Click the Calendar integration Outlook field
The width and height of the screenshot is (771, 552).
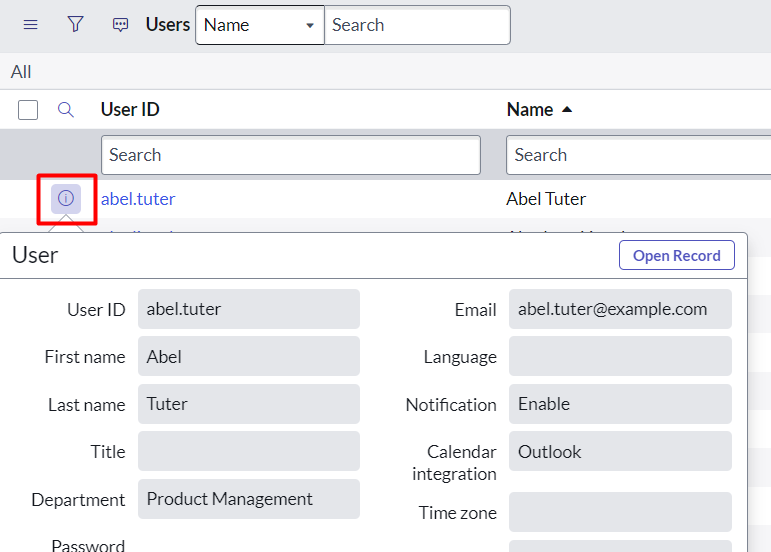620,452
